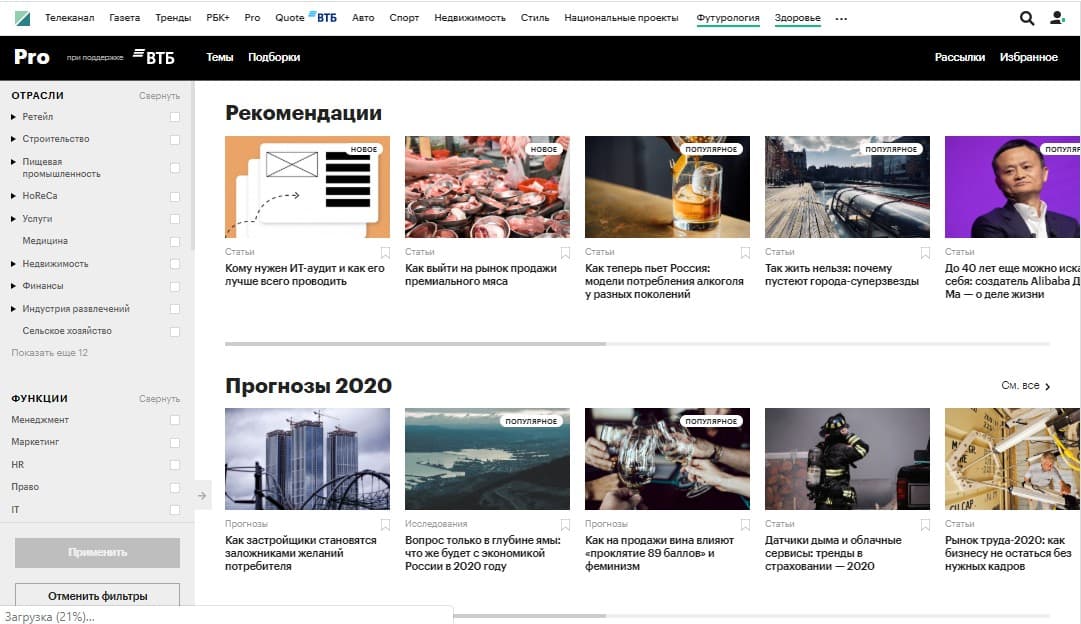Open the Авто top menu item
Image resolution: width=1081 pixels, height=624 pixels.
pos(363,18)
